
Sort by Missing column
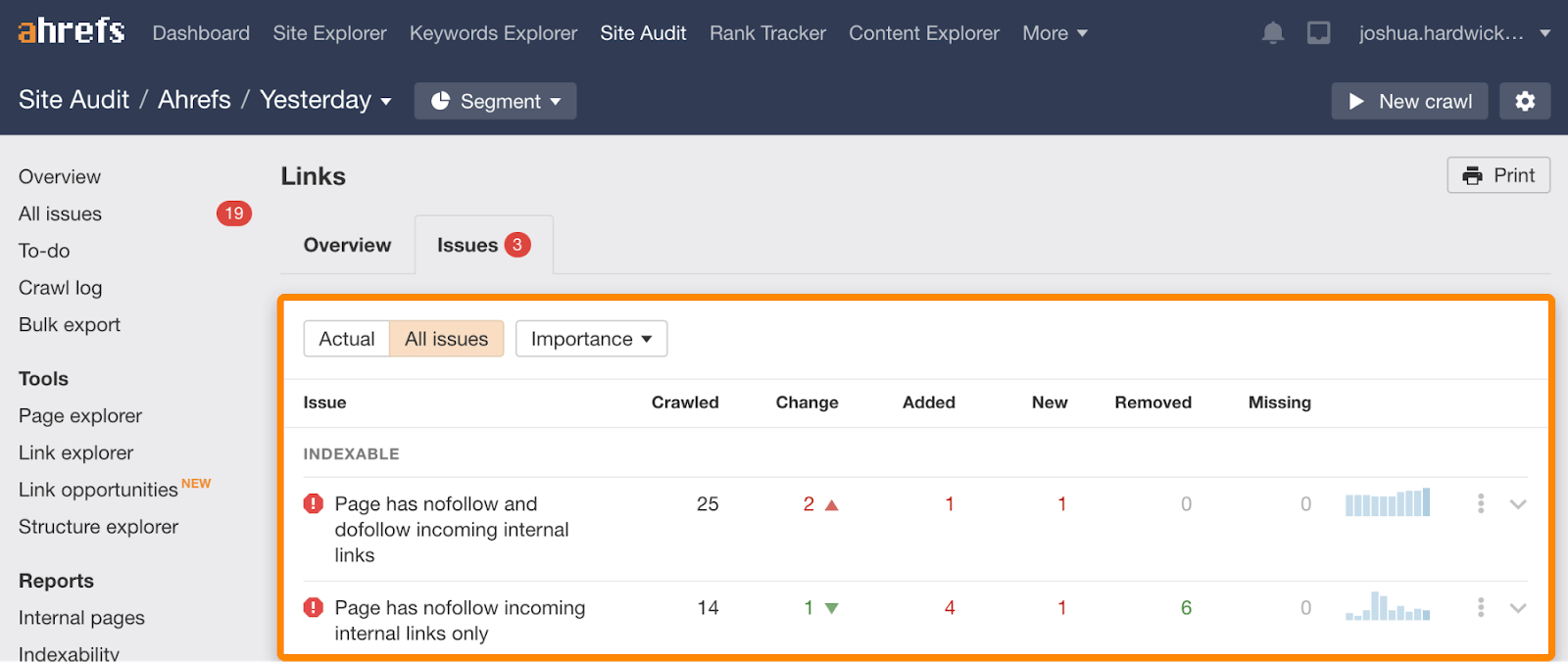(1279, 402)
